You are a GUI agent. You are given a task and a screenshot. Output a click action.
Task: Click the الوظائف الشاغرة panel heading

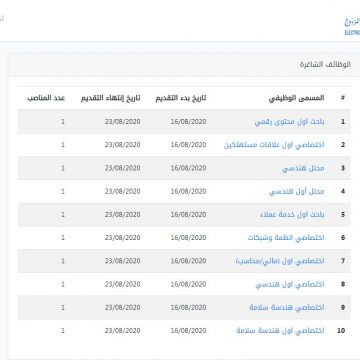click(x=325, y=65)
